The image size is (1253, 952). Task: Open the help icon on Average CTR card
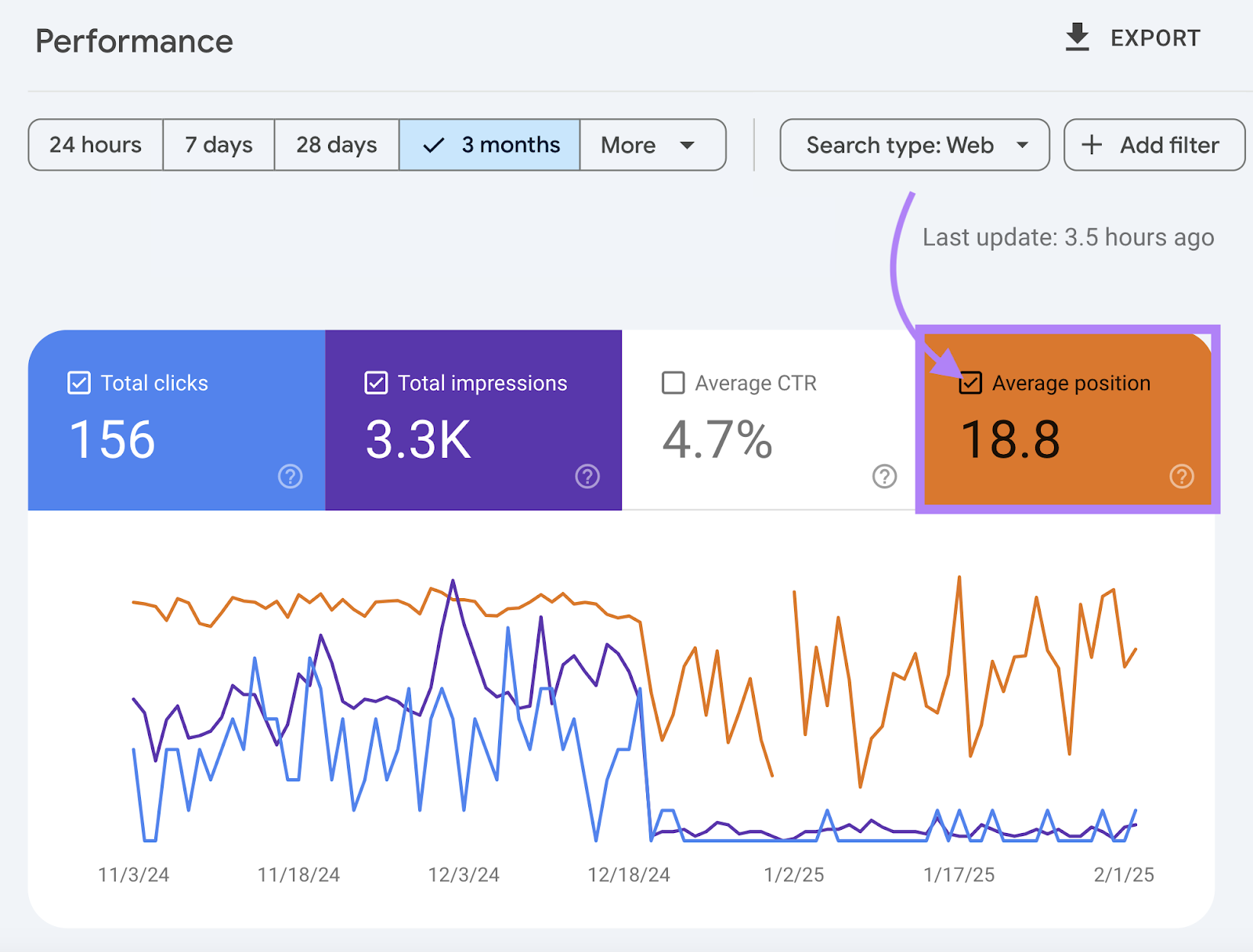click(x=883, y=476)
